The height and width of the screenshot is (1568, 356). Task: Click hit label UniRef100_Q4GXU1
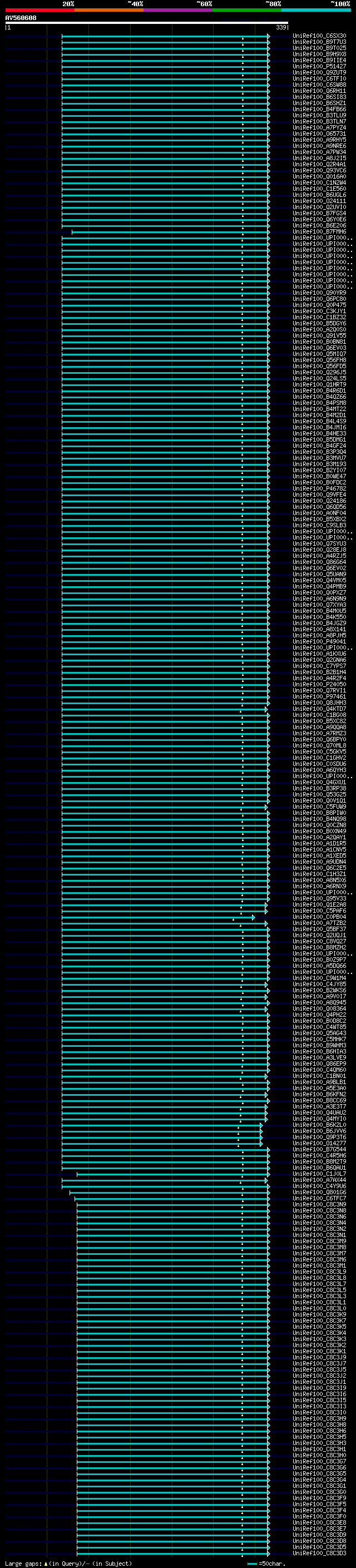coord(319,782)
